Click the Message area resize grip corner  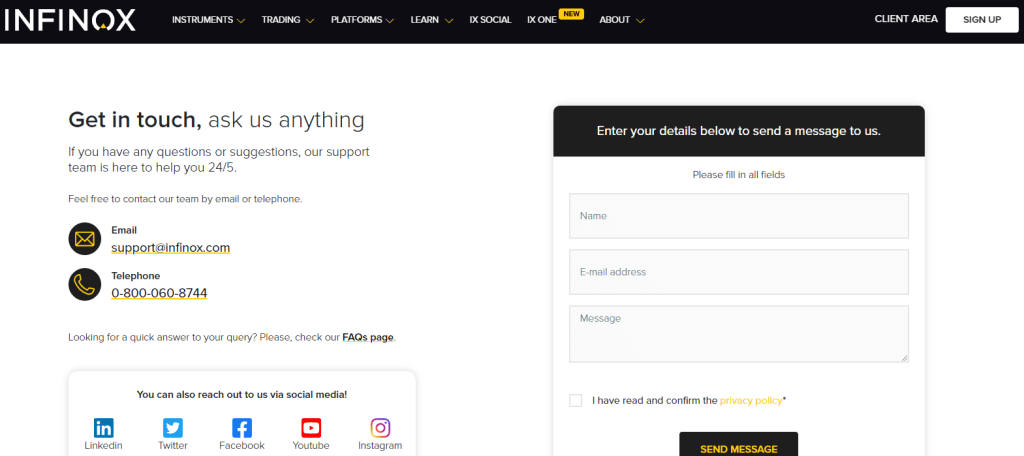tap(904, 358)
